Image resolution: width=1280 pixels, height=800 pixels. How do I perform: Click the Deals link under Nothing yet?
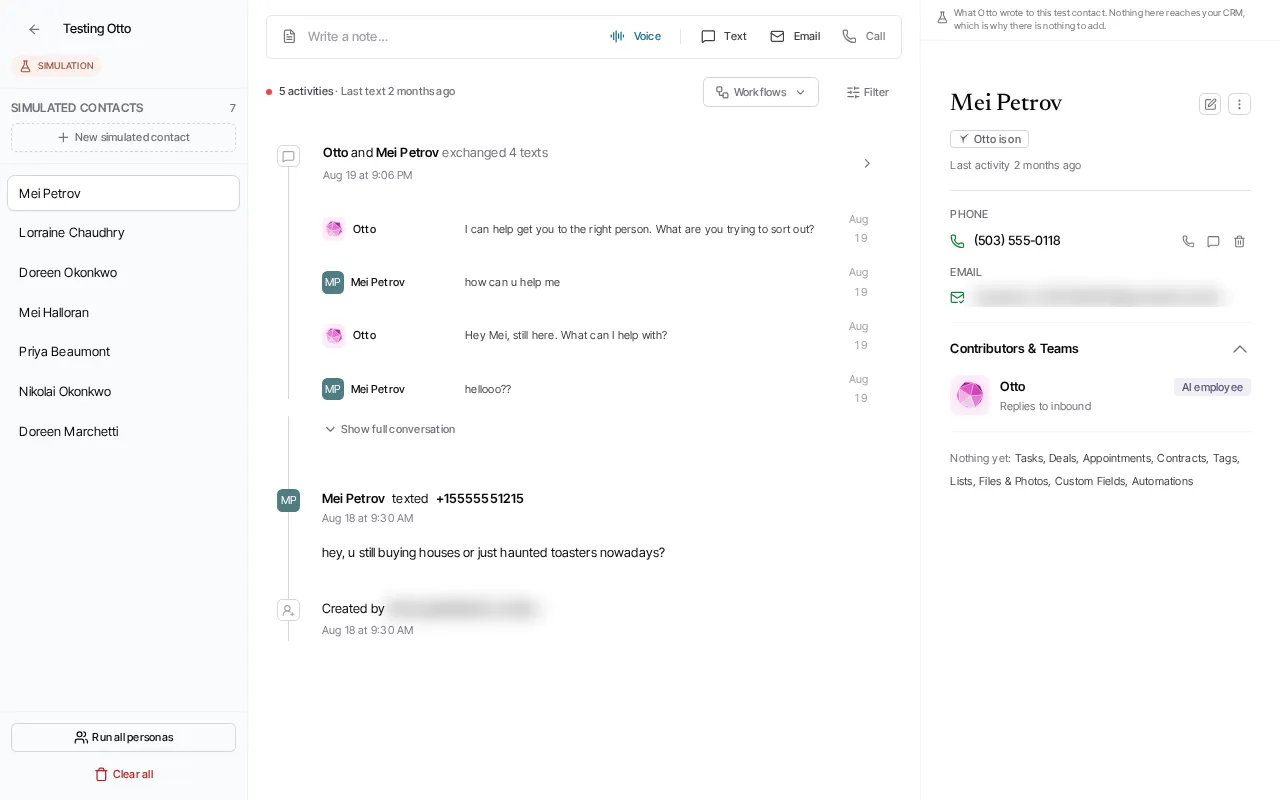pos(1063,458)
